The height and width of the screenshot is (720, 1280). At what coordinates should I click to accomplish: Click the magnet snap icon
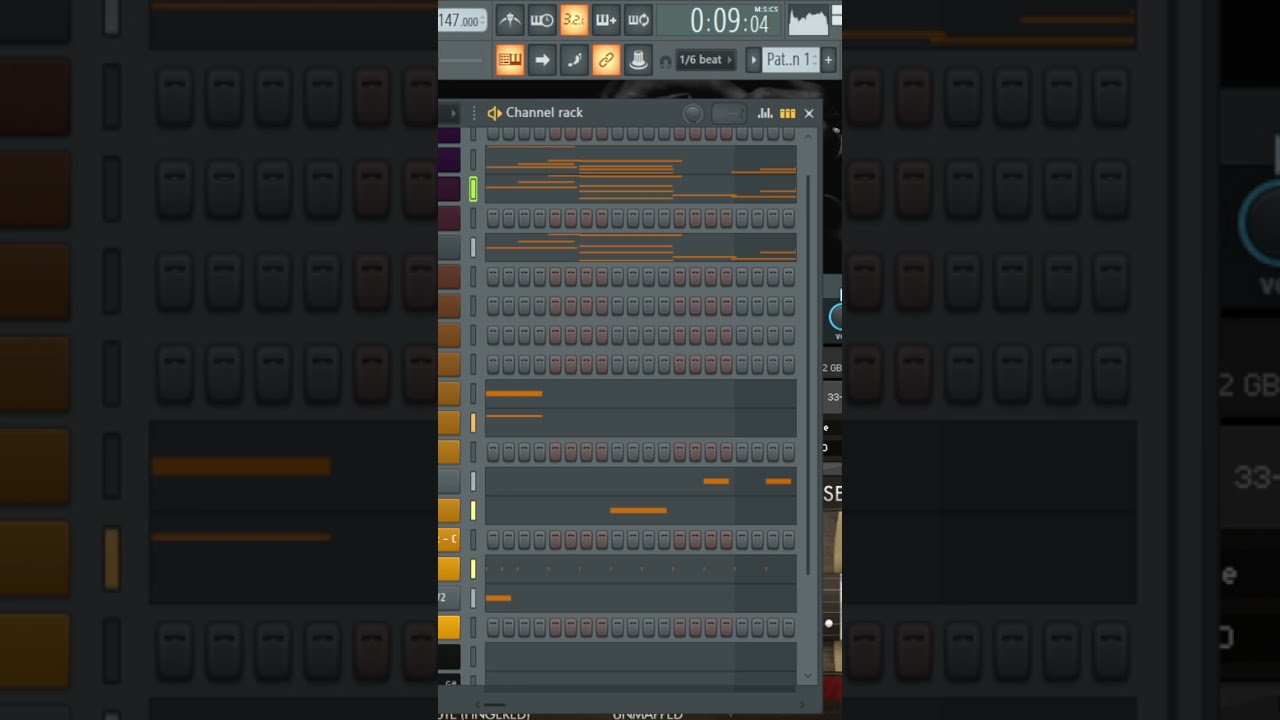coord(666,61)
